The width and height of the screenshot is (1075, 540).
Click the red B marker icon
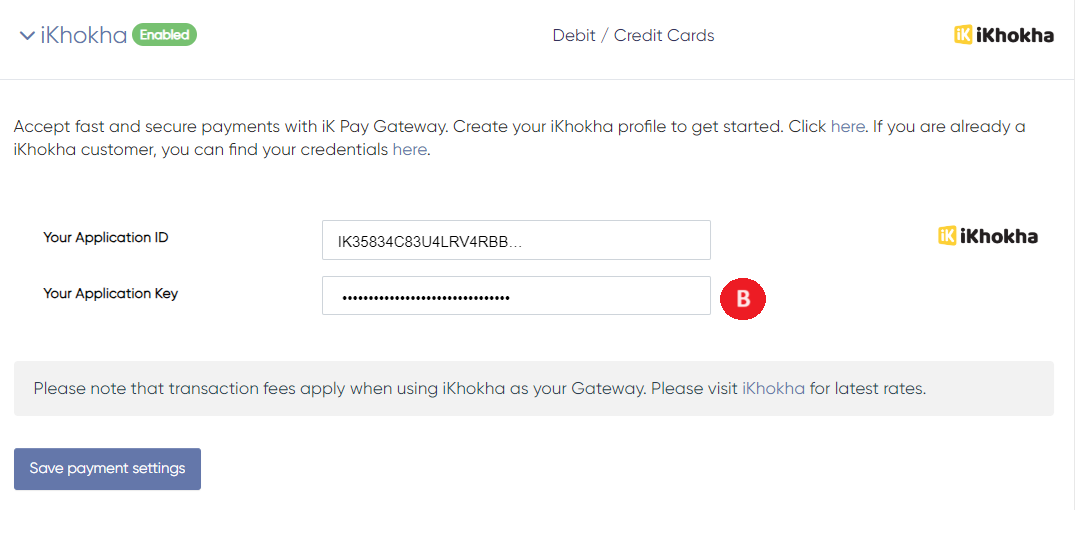pos(743,298)
